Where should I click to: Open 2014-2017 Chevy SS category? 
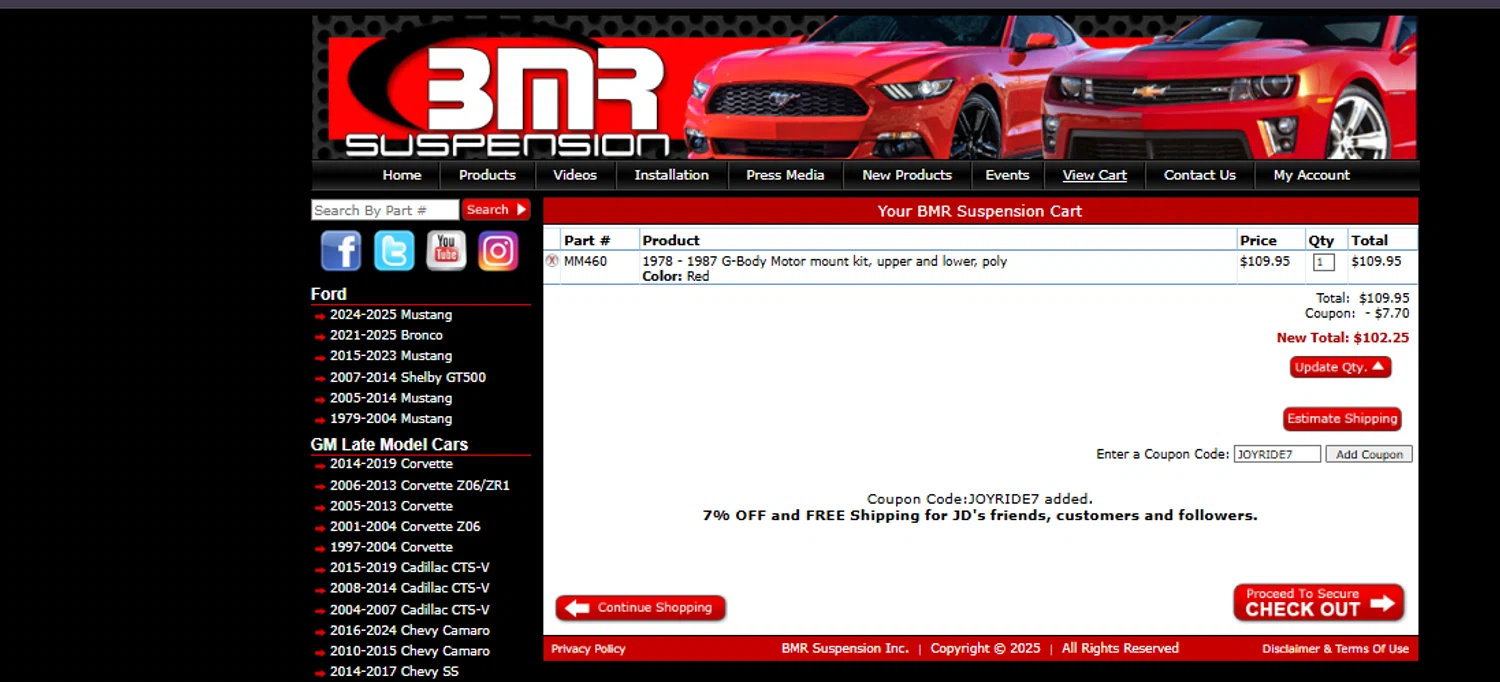[394, 672]
